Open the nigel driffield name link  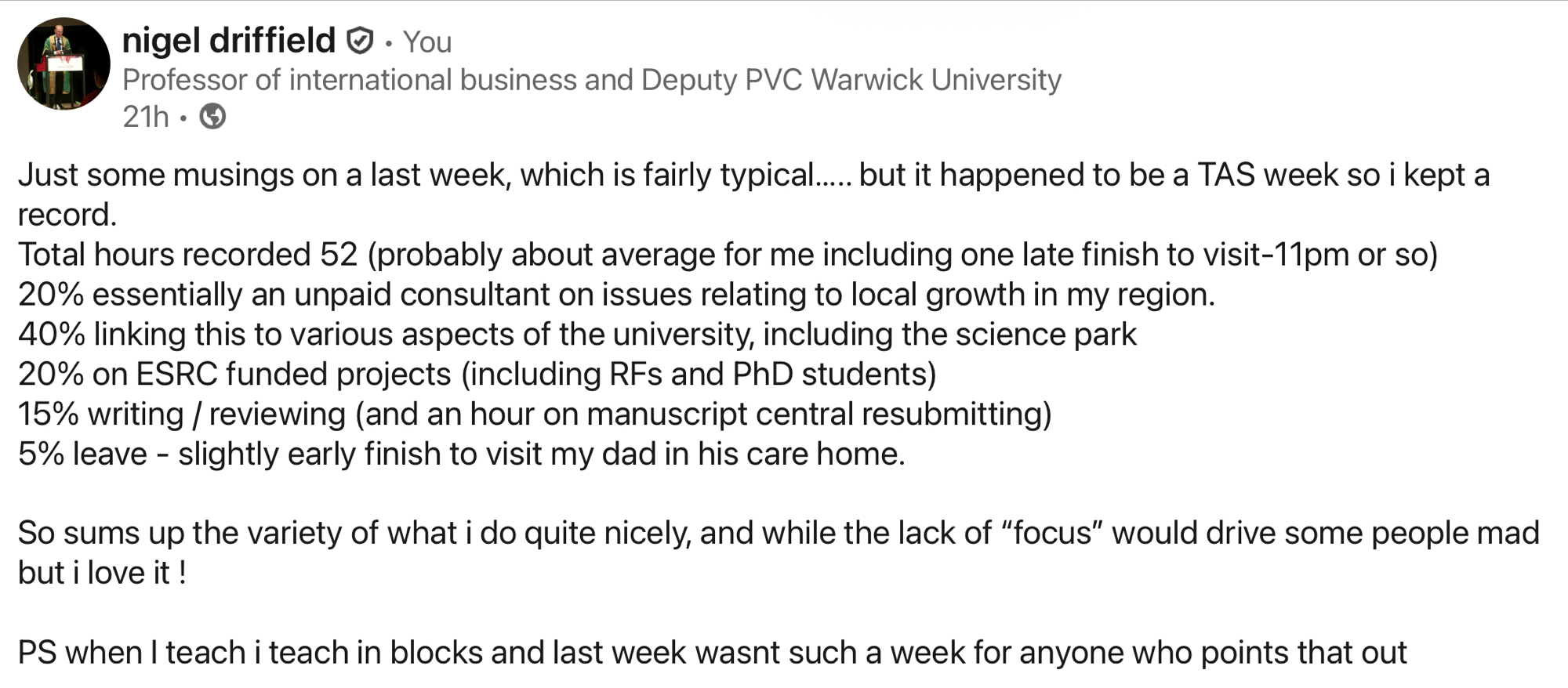(229, 41)
